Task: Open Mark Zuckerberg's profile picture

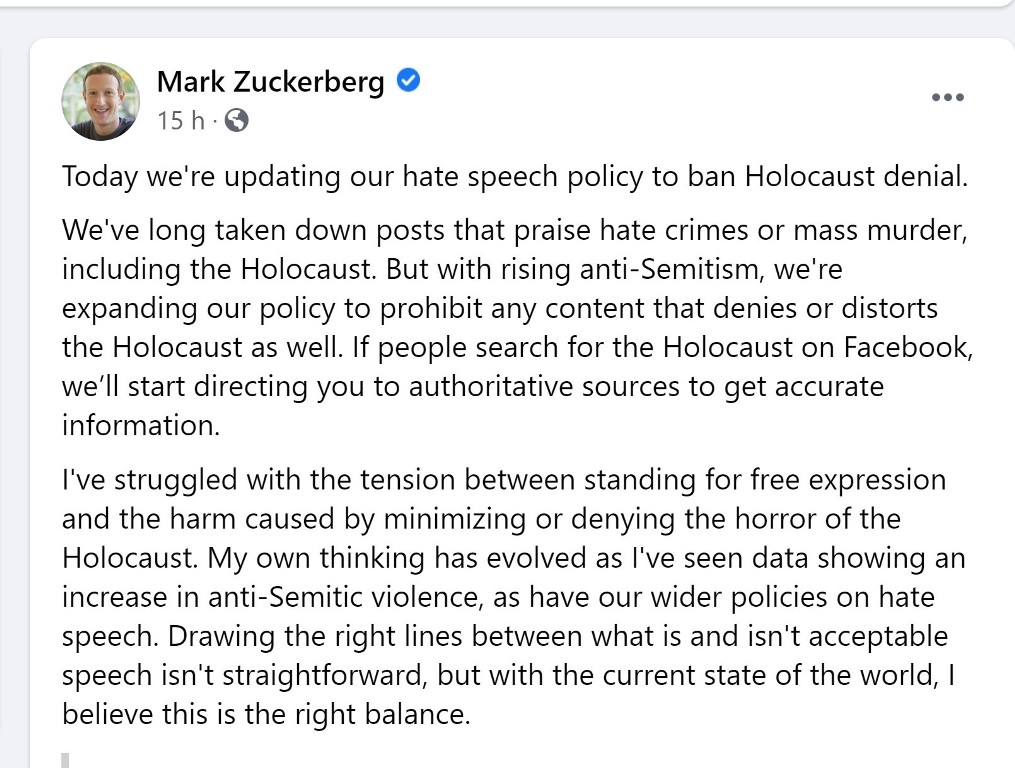Action: [100, 101]
